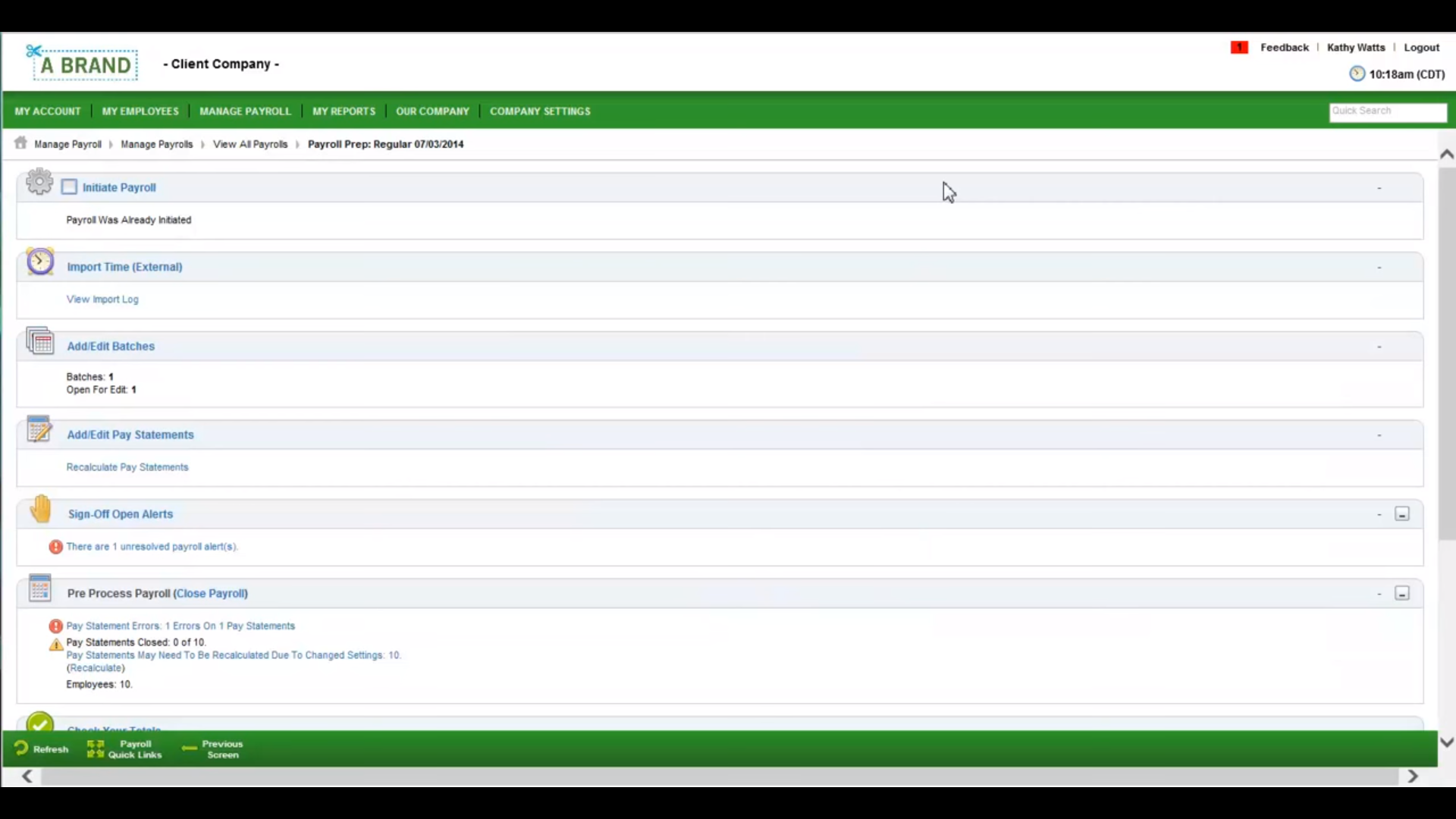Open Payroll Quick Links menu
Viewport: 1456px width, 819px height.
pyautogui.click(x=125, y=749)
